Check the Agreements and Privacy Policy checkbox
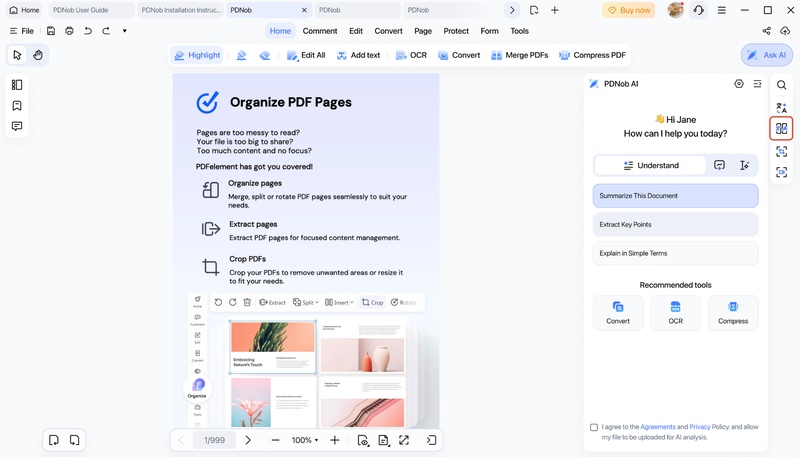Image resolution: width=800 pixels, height=457 pixels. click(594, 427)
